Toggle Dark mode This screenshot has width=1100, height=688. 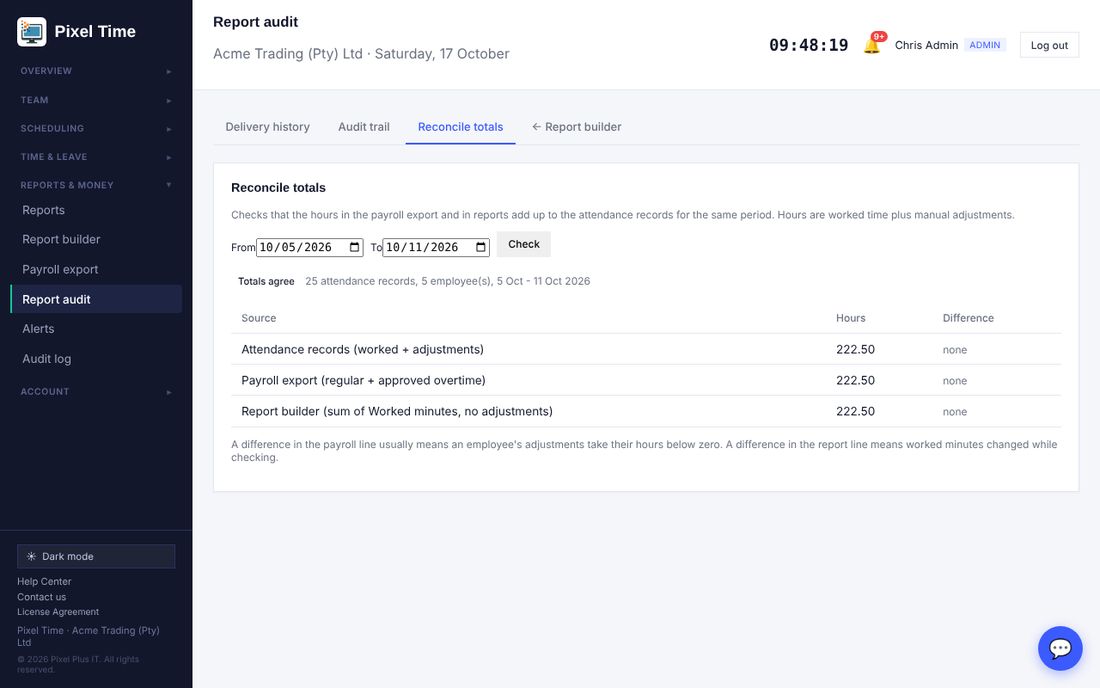[96, 556]
